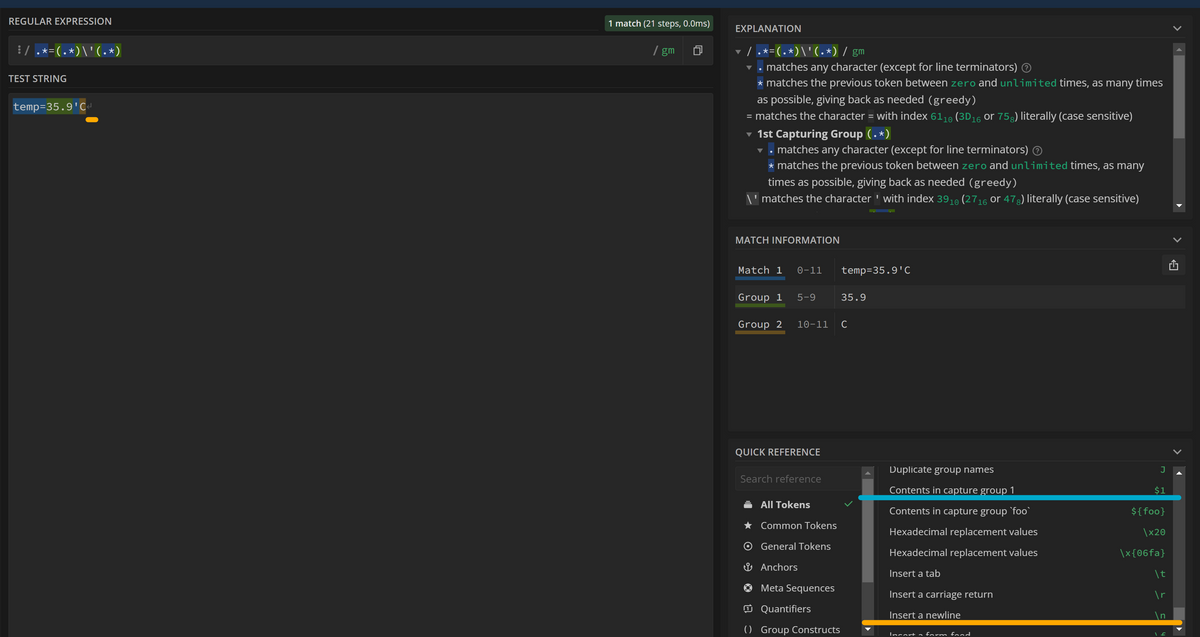Click matched text "temp=35.9'C" in Match 1 row

coord(876,271)
